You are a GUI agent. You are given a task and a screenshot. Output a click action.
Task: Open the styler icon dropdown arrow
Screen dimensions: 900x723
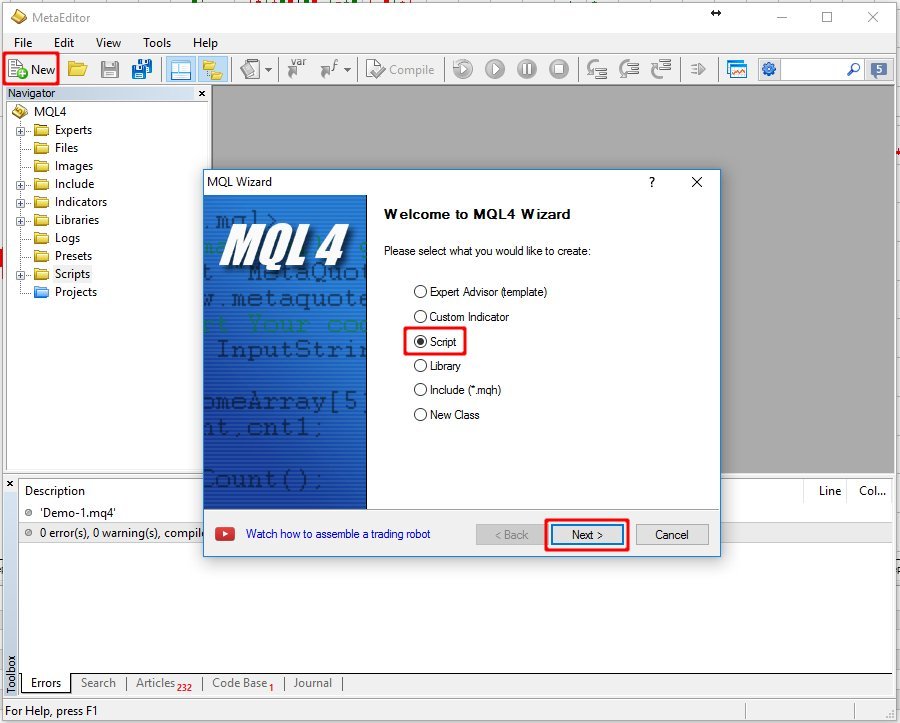tap(269, 70)
